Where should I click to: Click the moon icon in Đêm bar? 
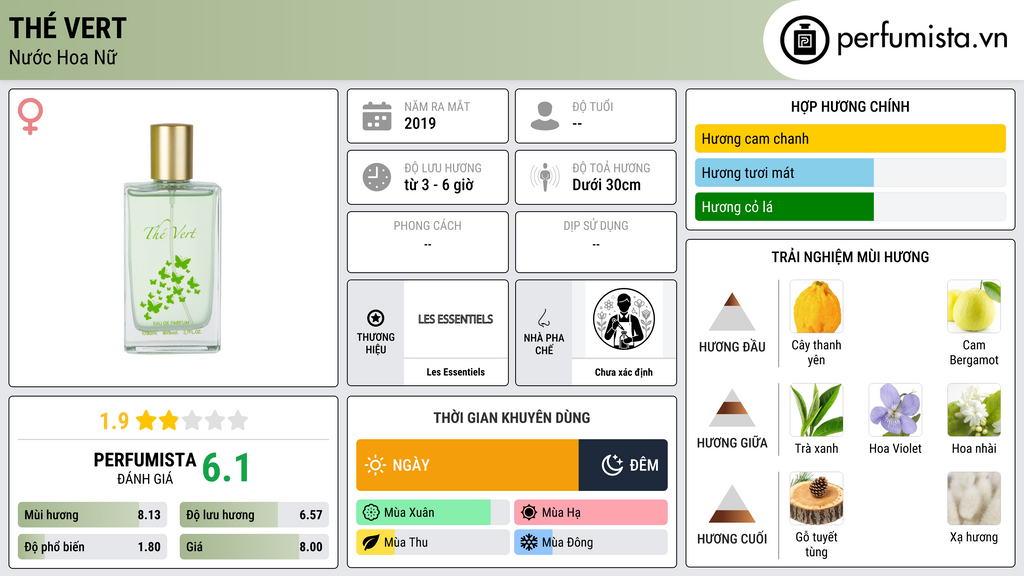612,465
